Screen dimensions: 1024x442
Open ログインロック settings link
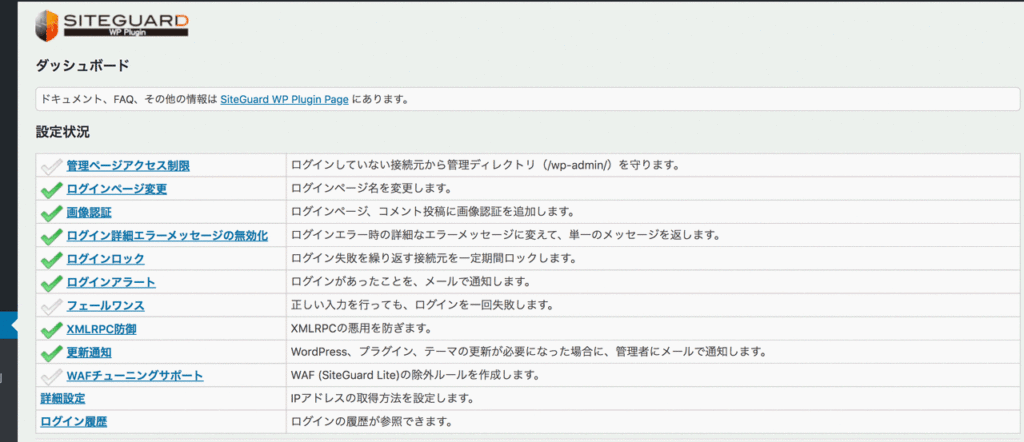106,259
